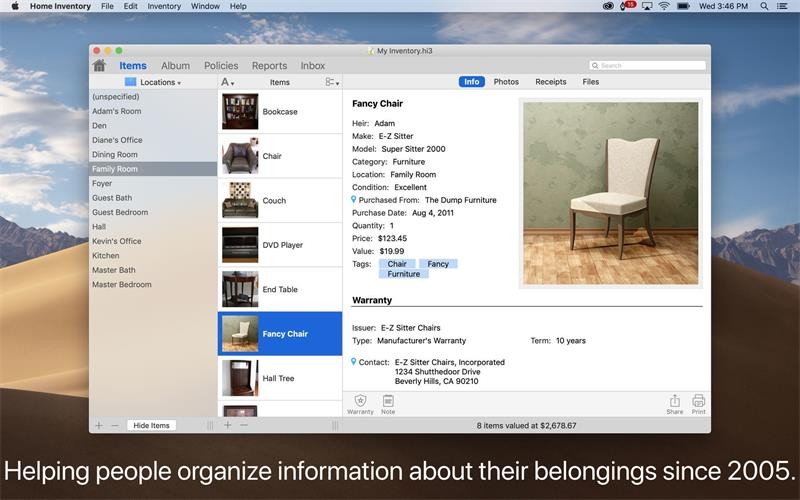
Task: Open the Policies tab
Action: coord(221,66)
